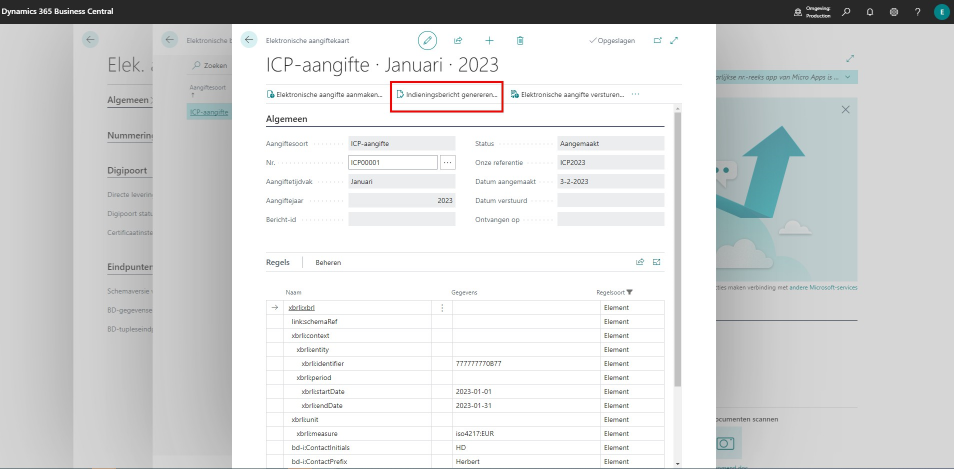Open the xbrli:xbrl row link
This screenshot has width=954, height=469.
301,308
